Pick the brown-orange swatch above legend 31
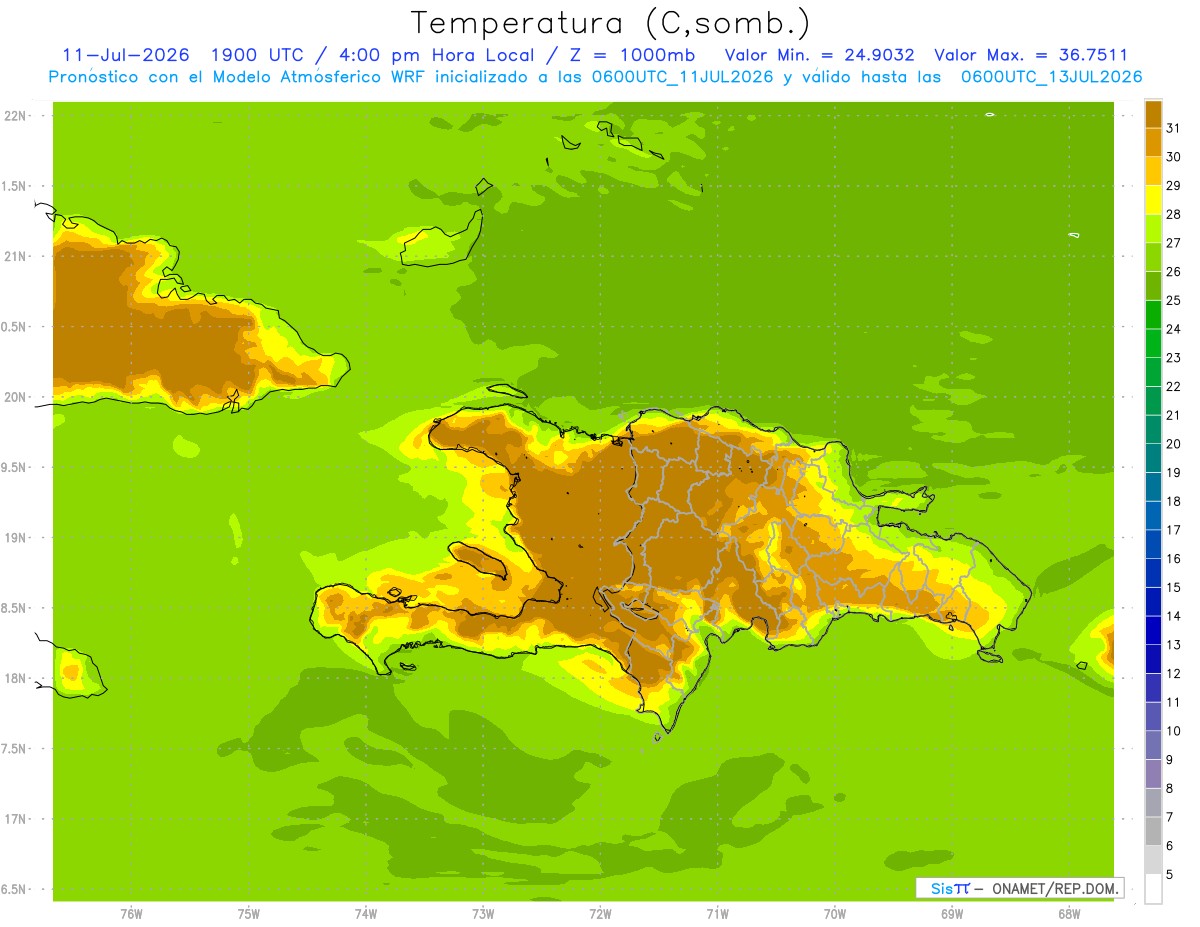Image resolution: width=1200 pixels, height=927 pixels. tap(1153, 114)
